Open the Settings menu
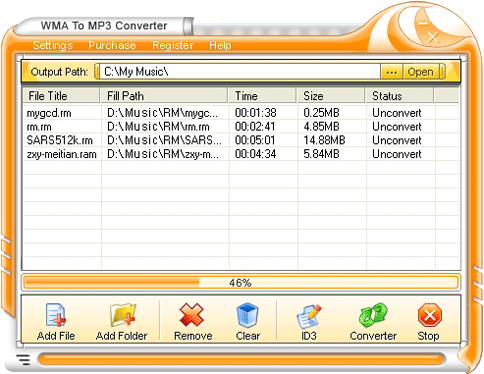Viewport: 484px width, 374px height. coord(53,45)
